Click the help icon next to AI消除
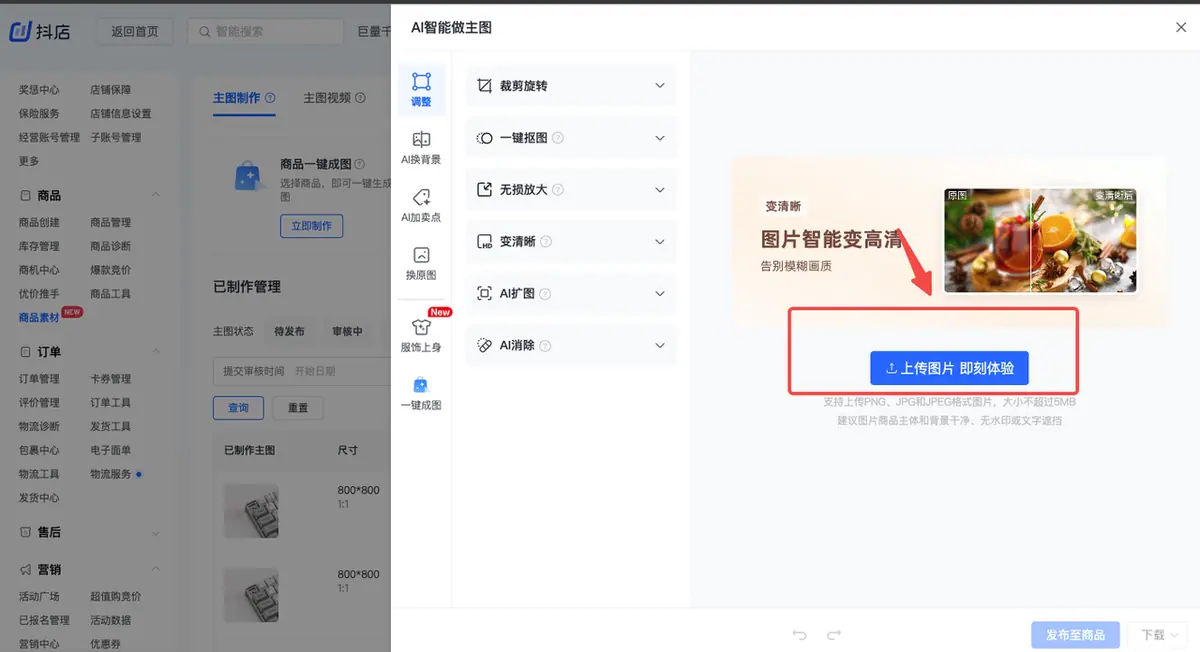1200x652 pixels. tap(545, 346)
